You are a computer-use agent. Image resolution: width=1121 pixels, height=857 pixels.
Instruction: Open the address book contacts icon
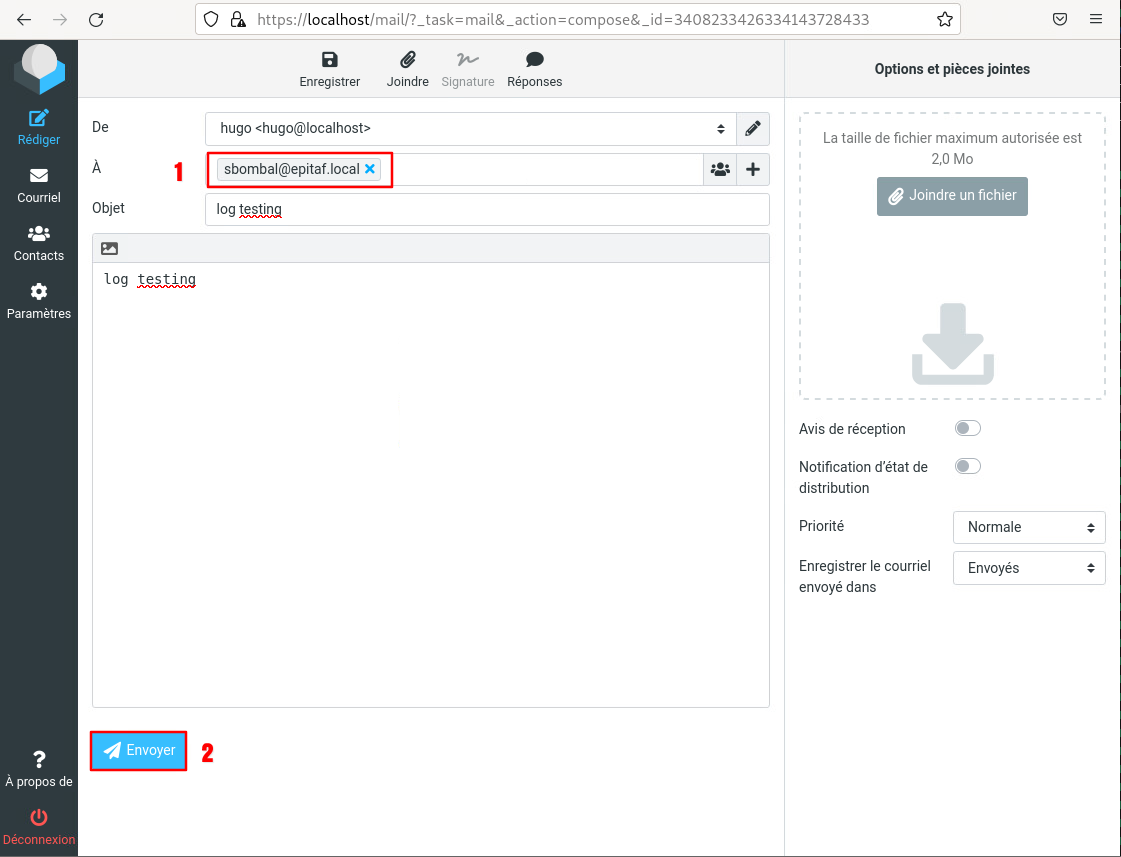pos(720,170)
